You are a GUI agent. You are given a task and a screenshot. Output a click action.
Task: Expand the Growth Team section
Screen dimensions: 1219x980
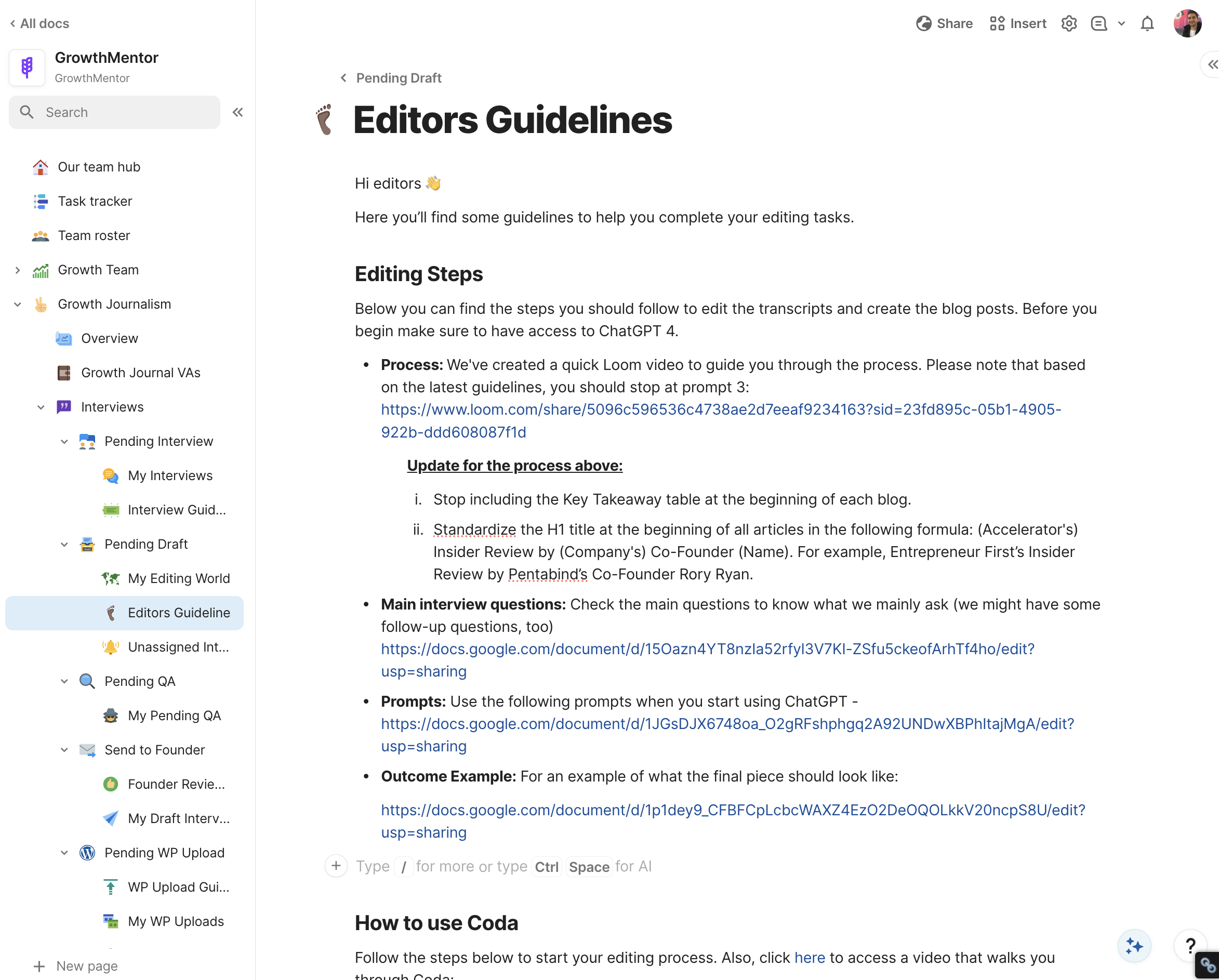coord(18,270)
